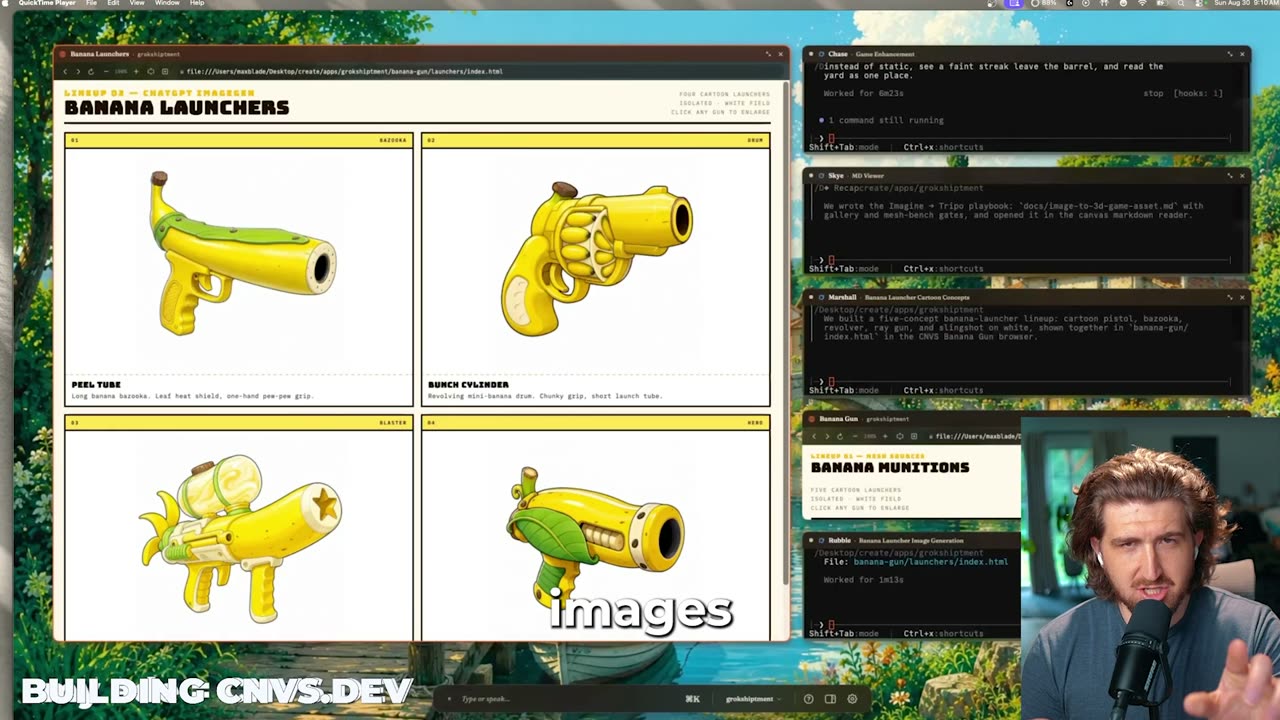The image size is (1280, 720).
Task: Open the ⌘K command palette button
Action: [692, 699]
